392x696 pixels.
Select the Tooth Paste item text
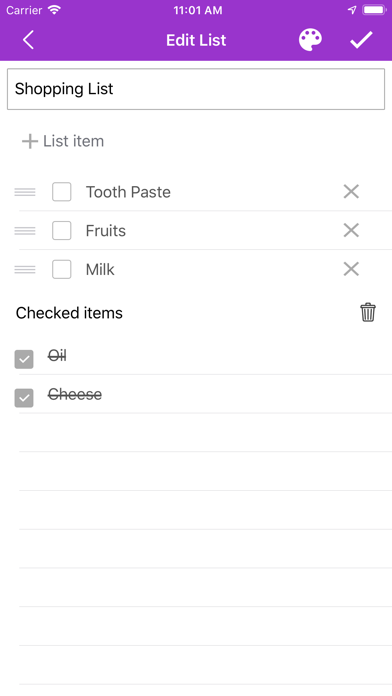coord(128,192)
